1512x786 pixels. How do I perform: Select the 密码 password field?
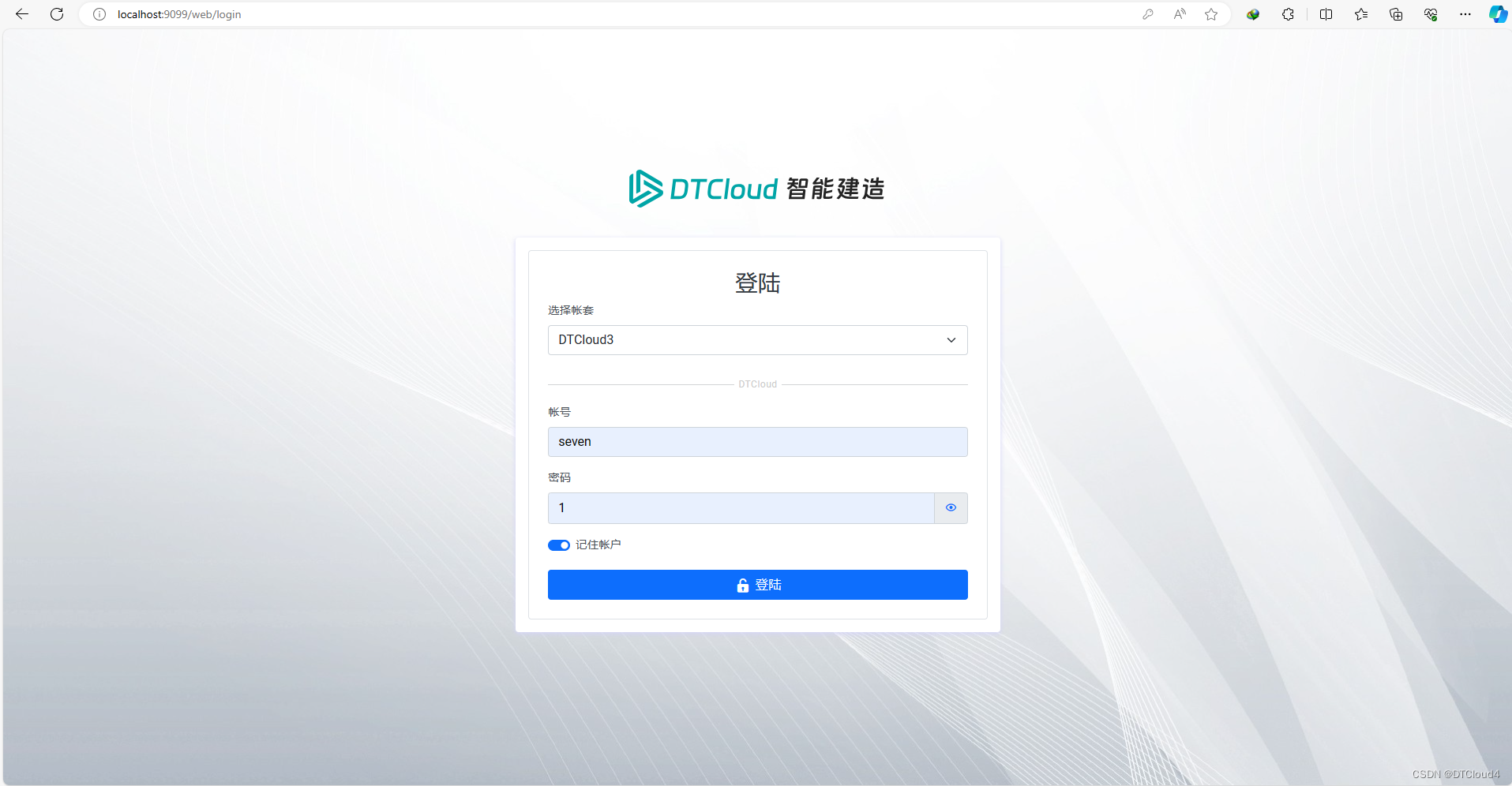point(741,507)
